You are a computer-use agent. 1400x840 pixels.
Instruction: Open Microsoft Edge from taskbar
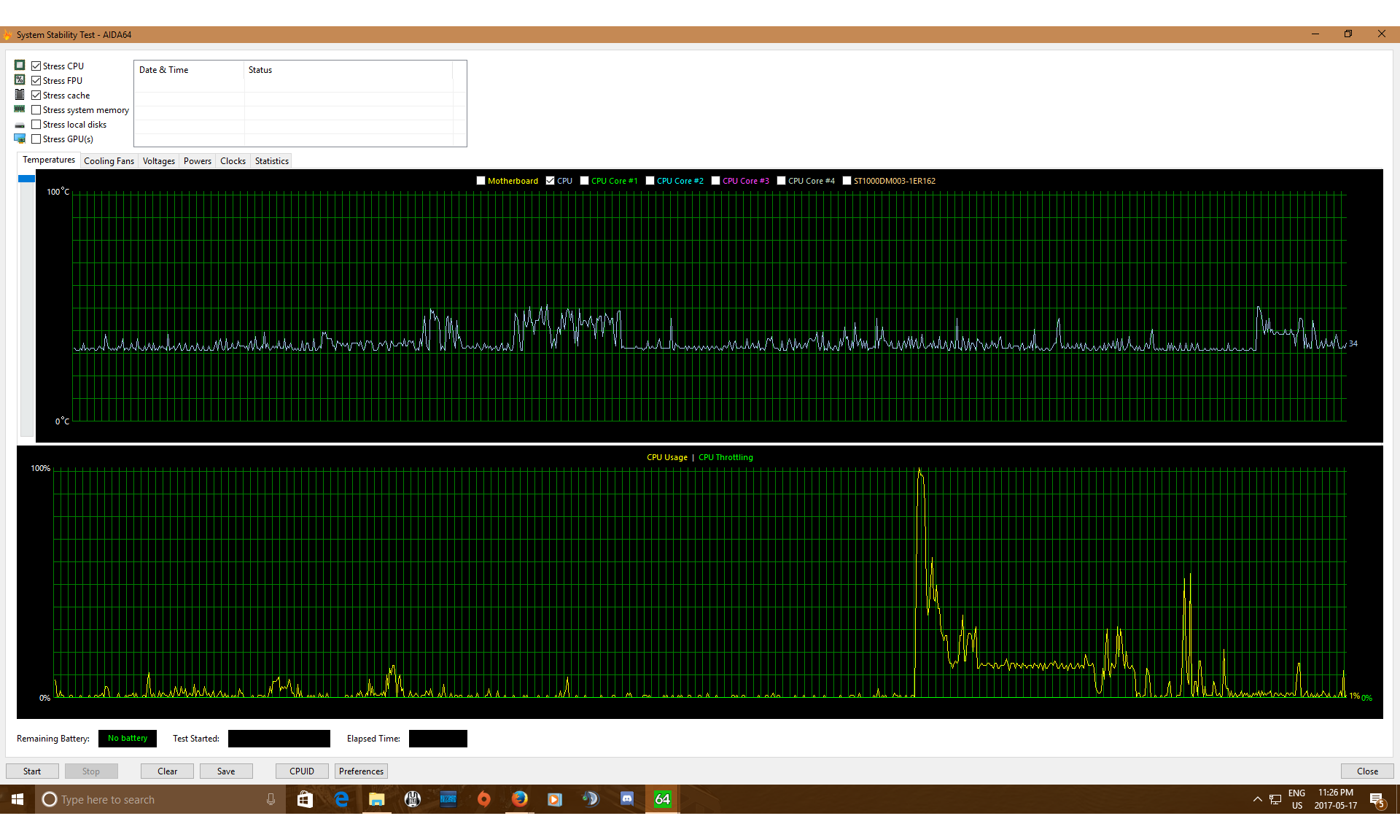point(341,799)
